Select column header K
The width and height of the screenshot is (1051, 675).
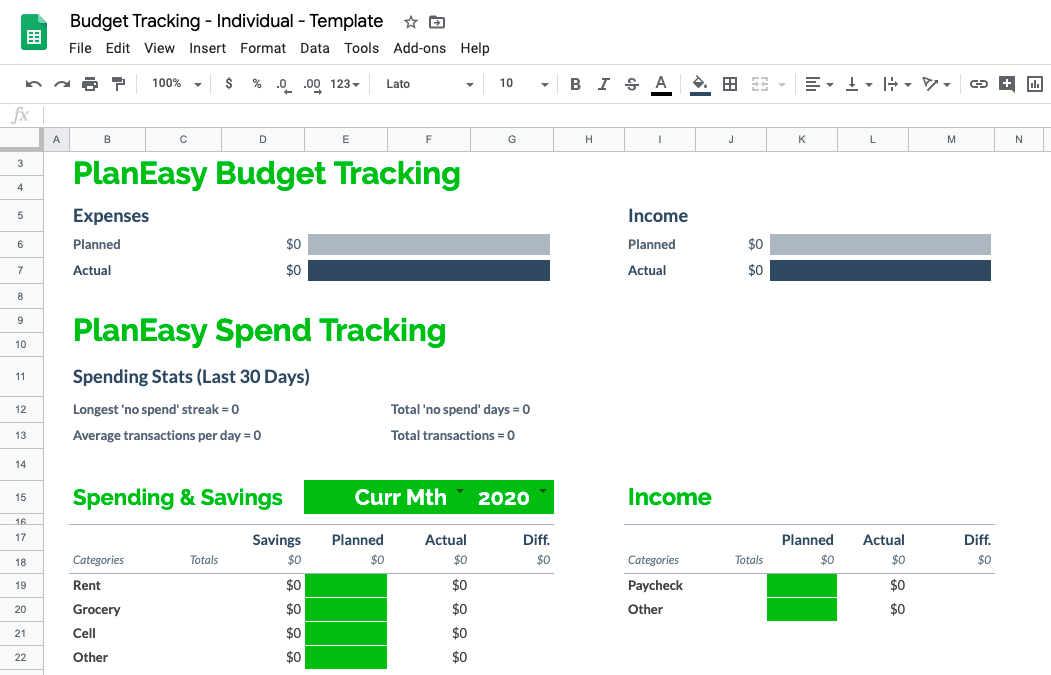(x=802, y=139)
